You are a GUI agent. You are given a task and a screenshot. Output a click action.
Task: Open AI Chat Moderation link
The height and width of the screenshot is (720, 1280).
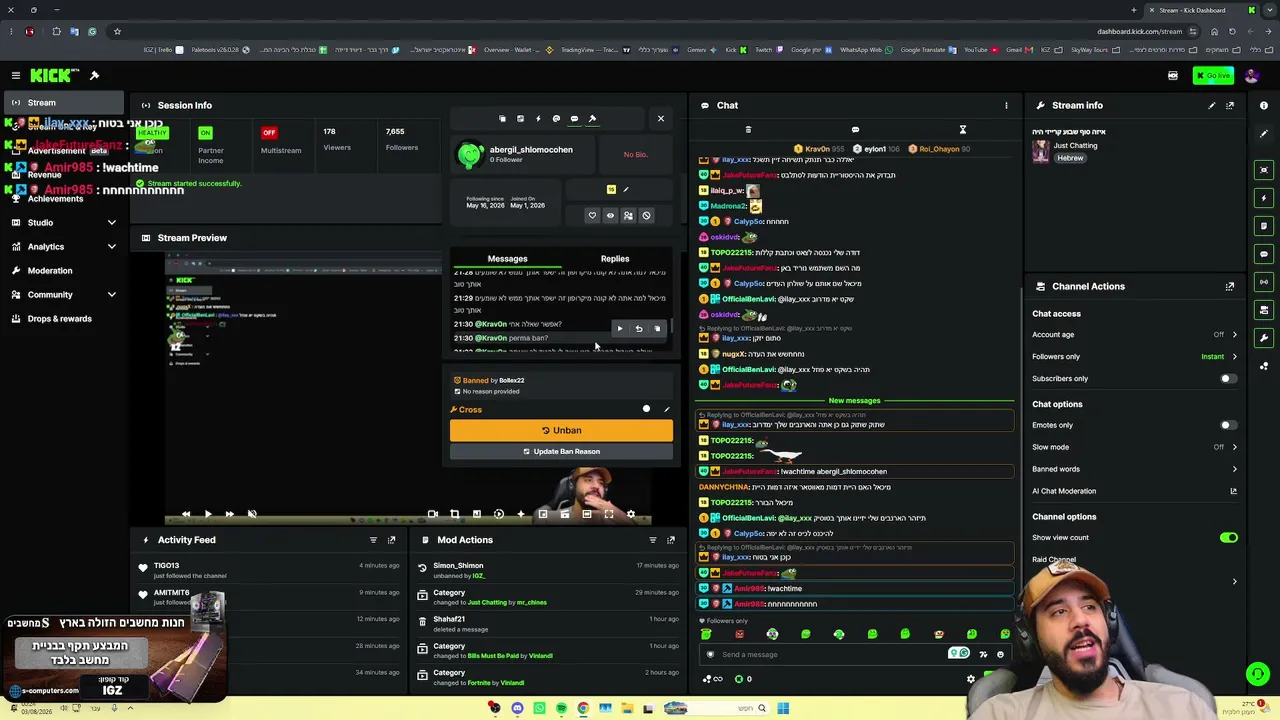pos(1135,491)
